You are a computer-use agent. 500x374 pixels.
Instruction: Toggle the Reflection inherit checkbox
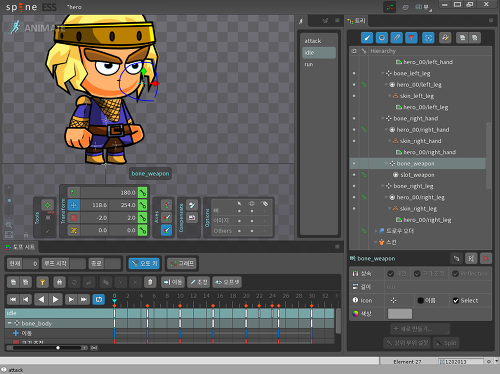tap(455, 274)
